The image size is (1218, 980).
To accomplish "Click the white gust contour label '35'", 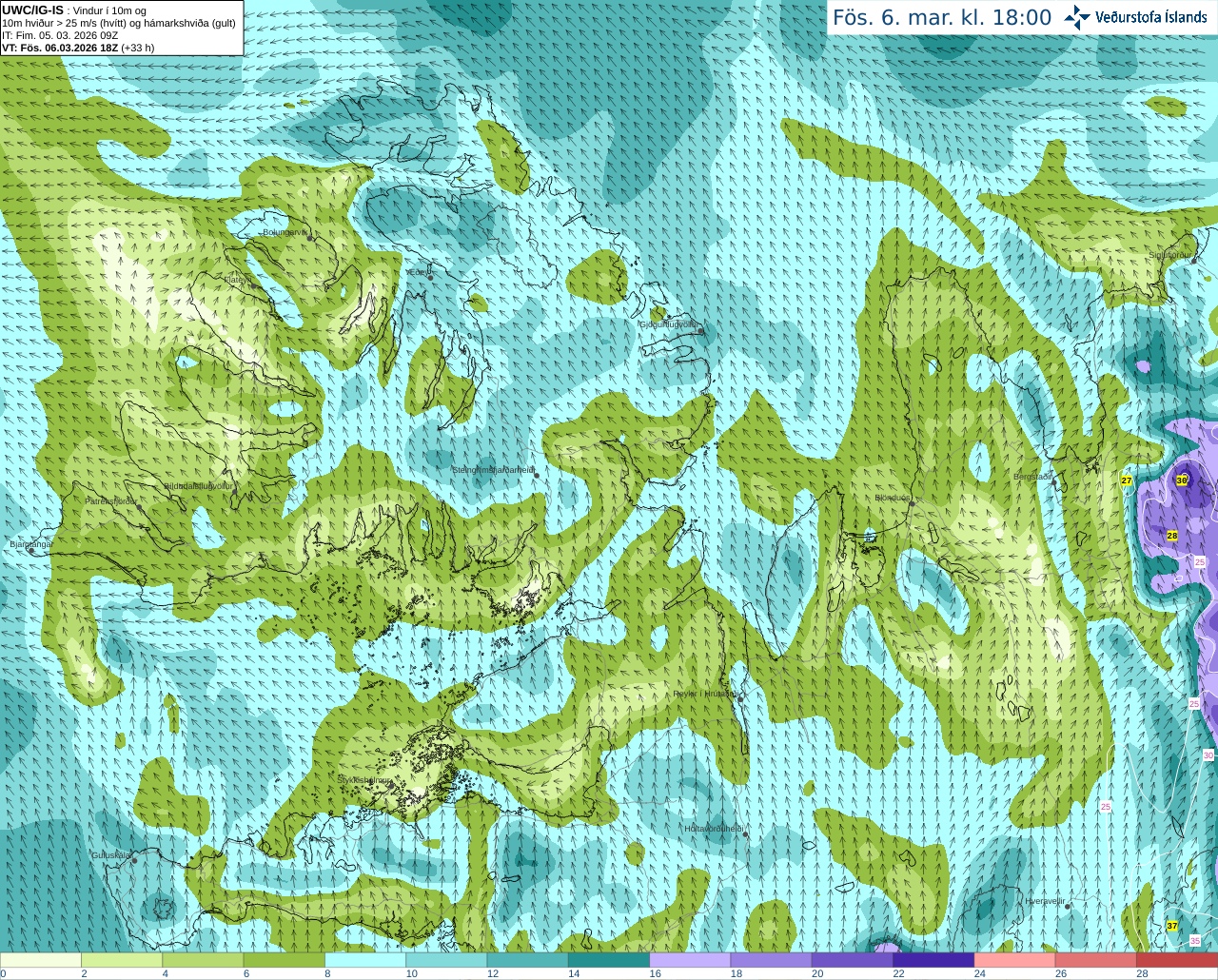I will pyautogui.click(x=1195, y=941).
